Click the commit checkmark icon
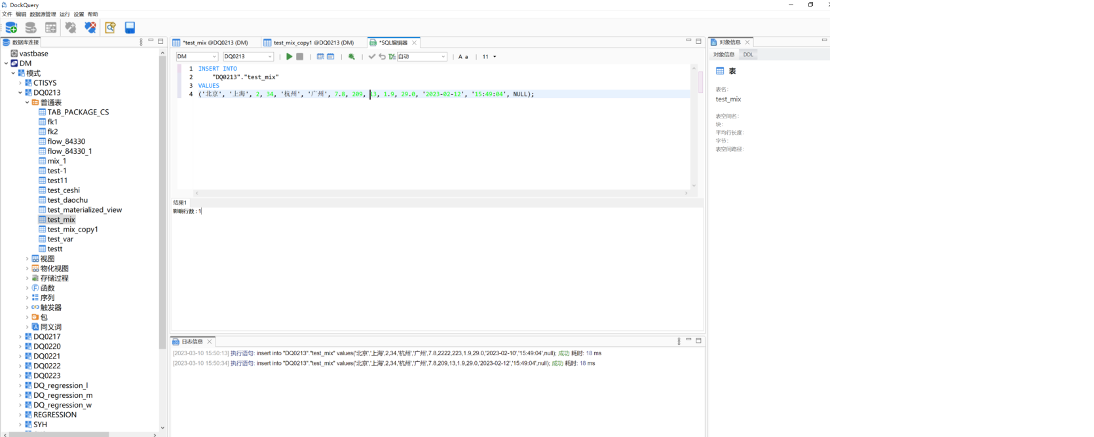Screen dimensions: 1094x437 tap(372, 57)
